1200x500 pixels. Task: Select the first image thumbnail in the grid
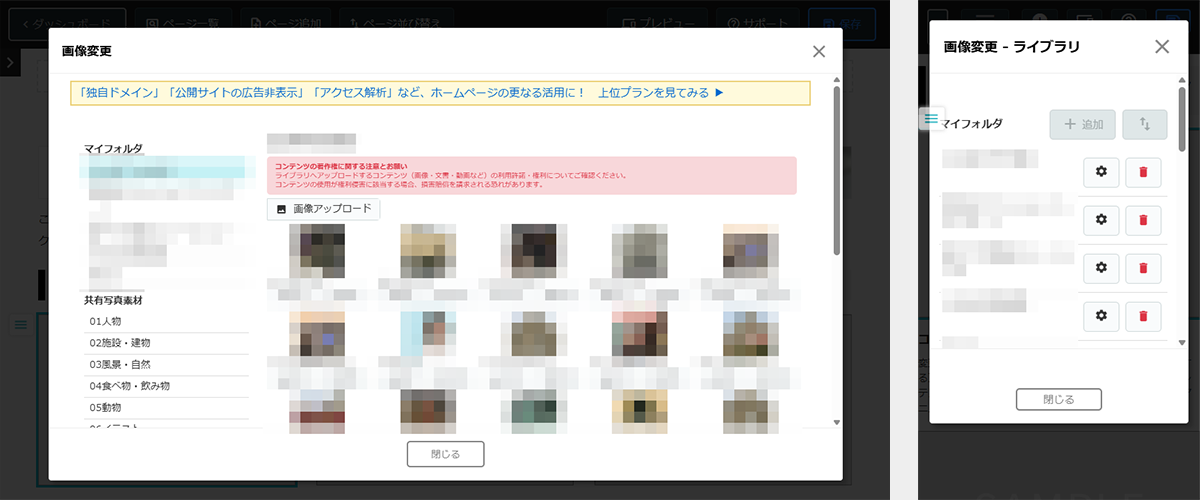[x=317, y=250]
